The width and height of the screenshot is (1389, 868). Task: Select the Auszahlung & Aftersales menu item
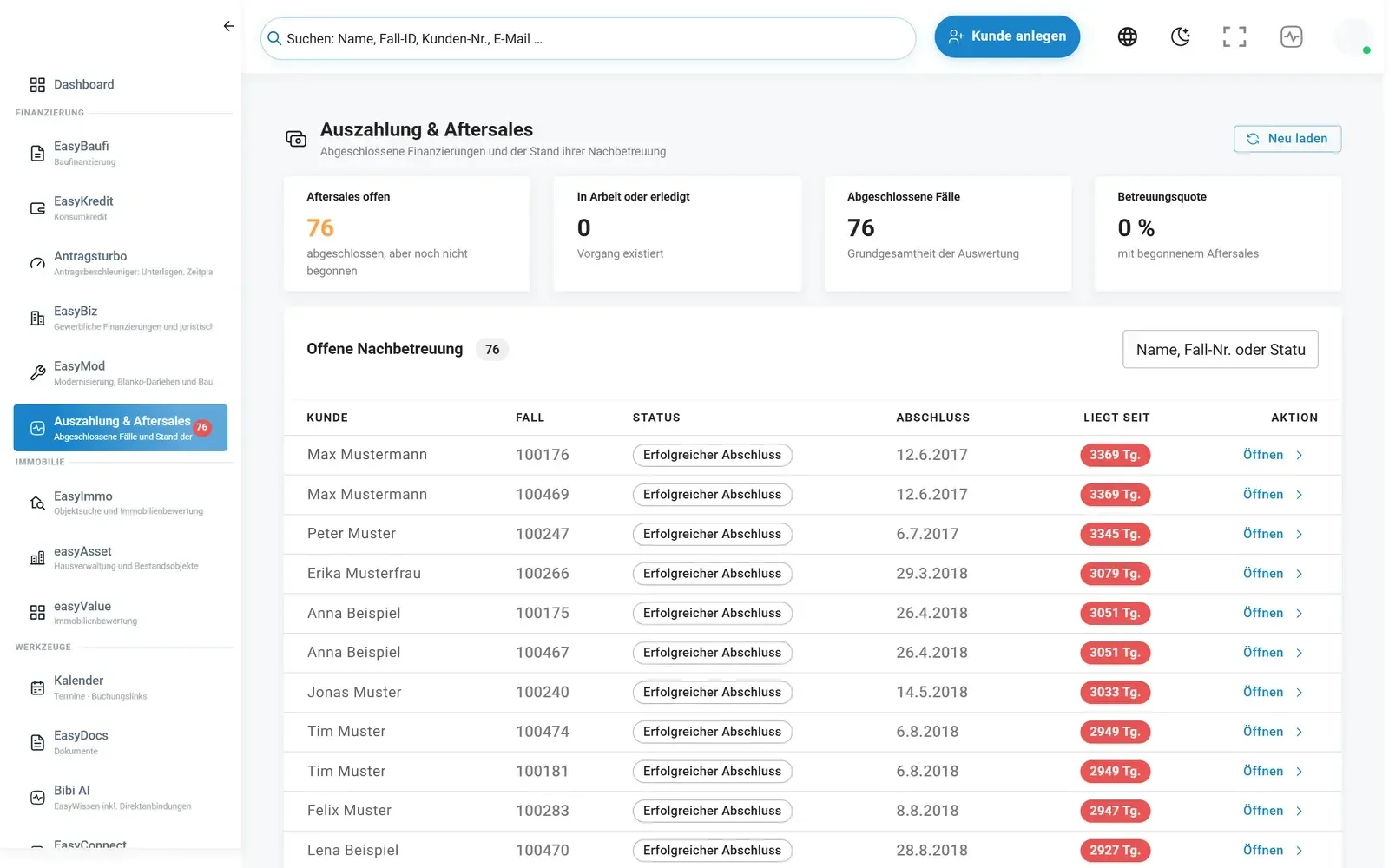(121, 427)
